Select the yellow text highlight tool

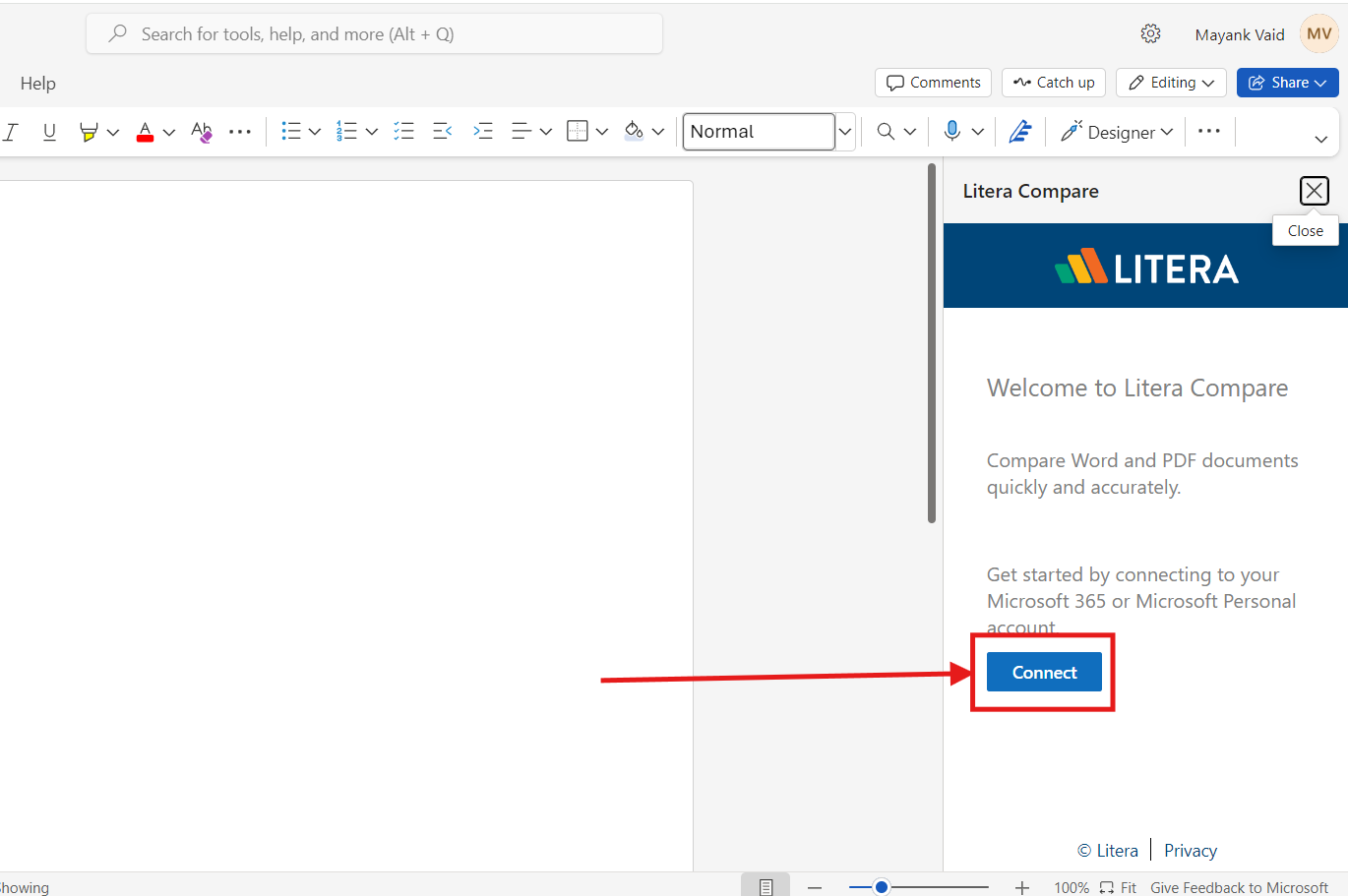pos(88,131)
